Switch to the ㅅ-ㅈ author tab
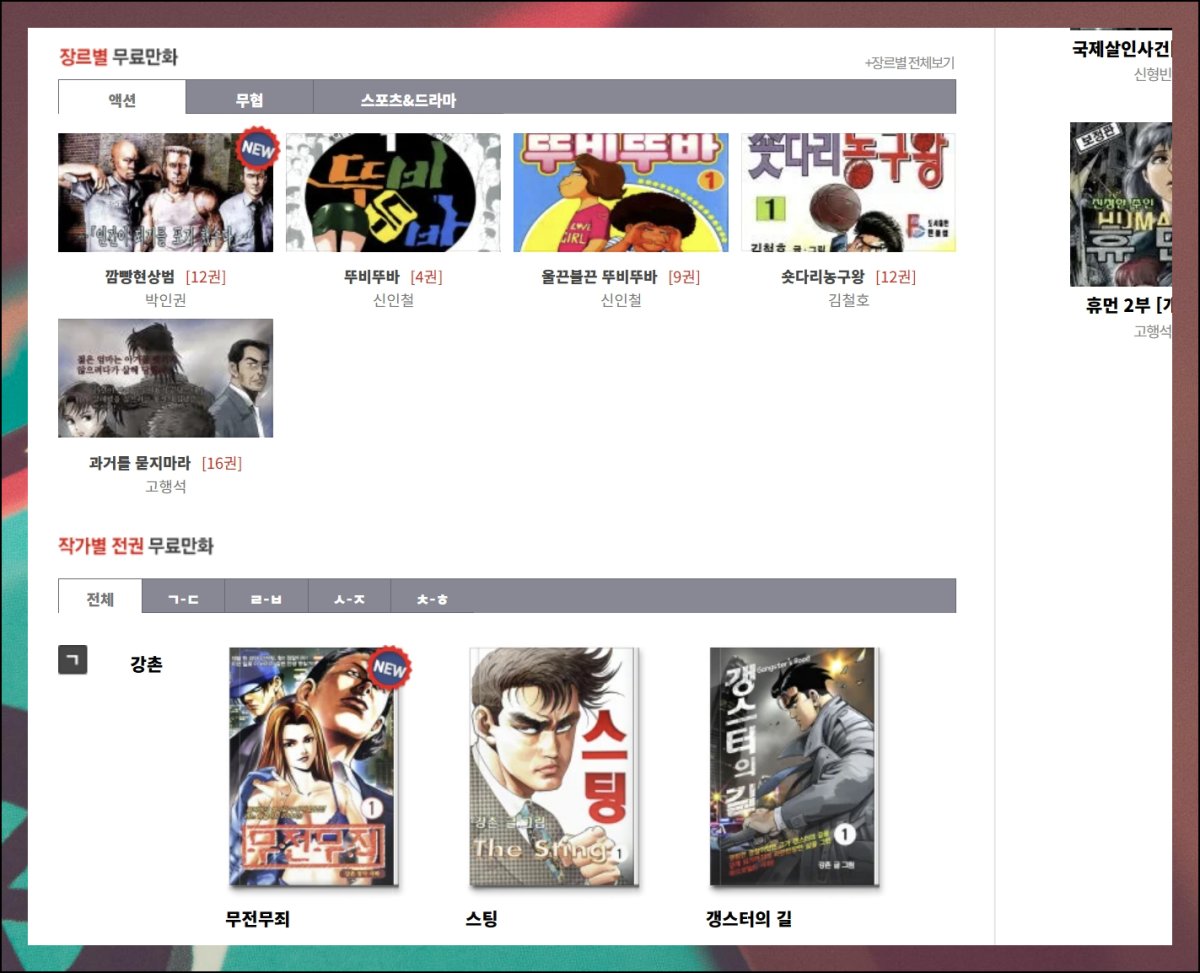 (x=349, y=597)
